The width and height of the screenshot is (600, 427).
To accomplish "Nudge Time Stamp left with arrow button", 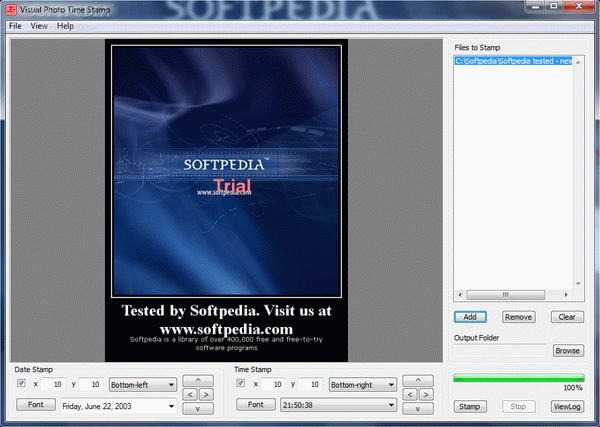I will [409, 394].
